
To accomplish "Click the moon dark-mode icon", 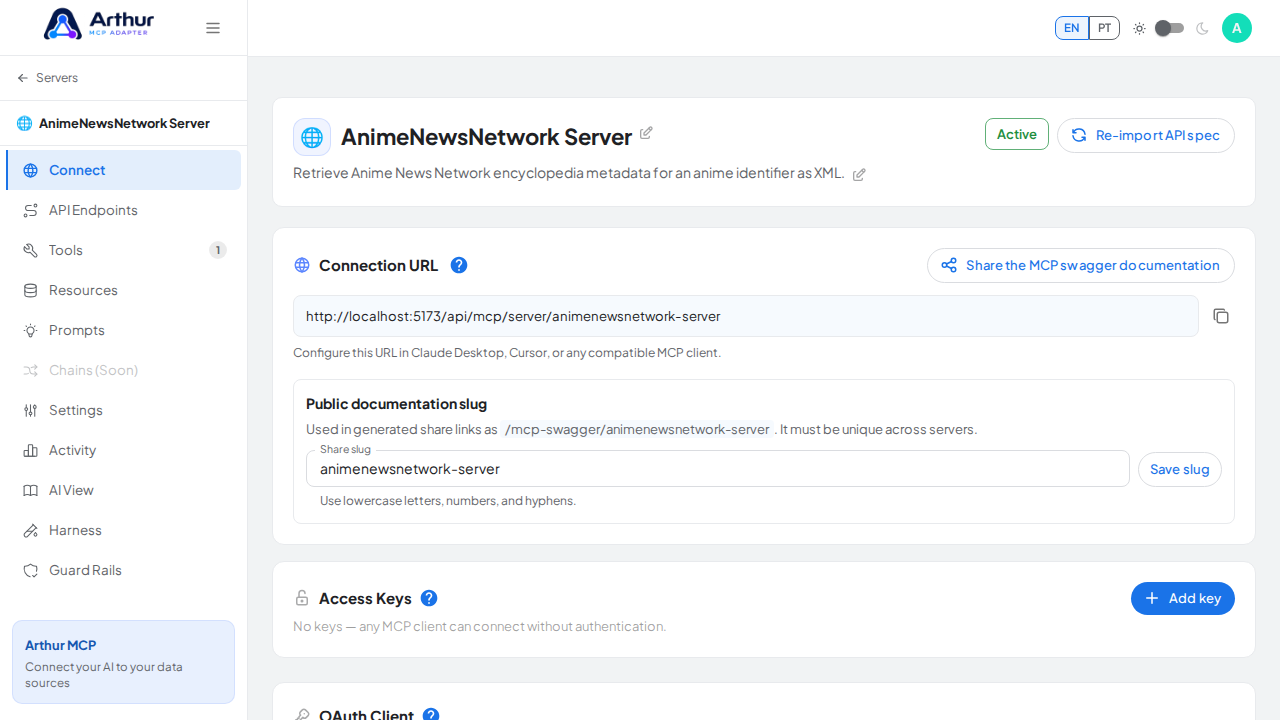I will pos(1202,28).
